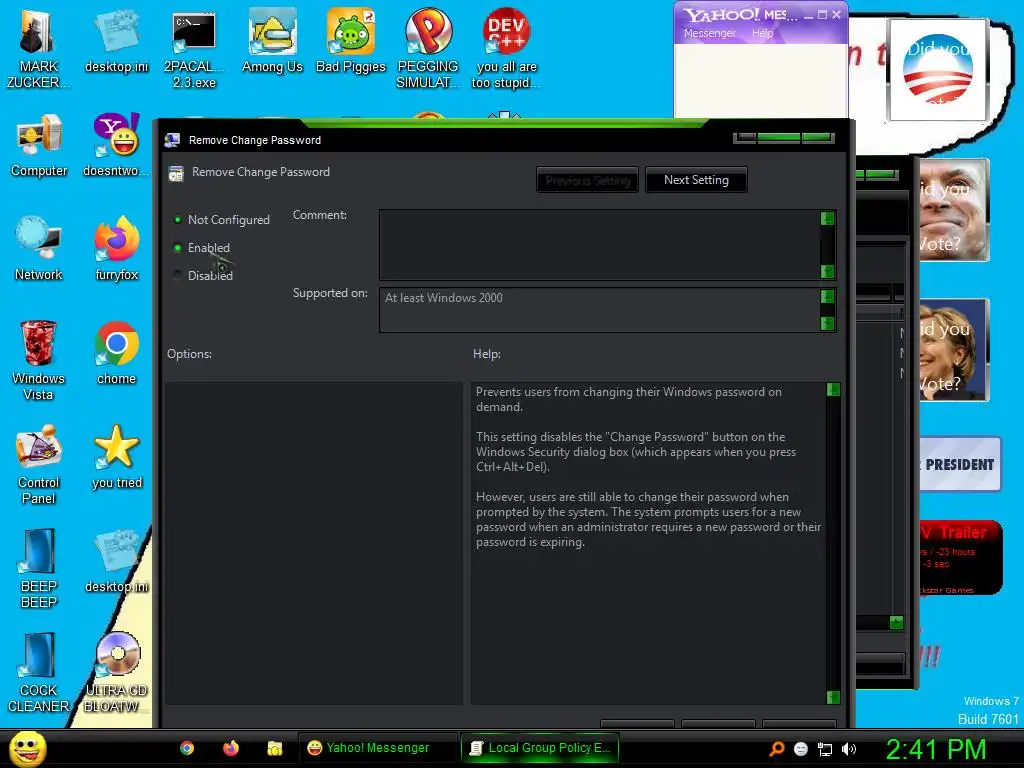The width and height of the screenshot is (1024, 768).
Task: Click the Previous Setting button
Action: [x=588, y=180]
